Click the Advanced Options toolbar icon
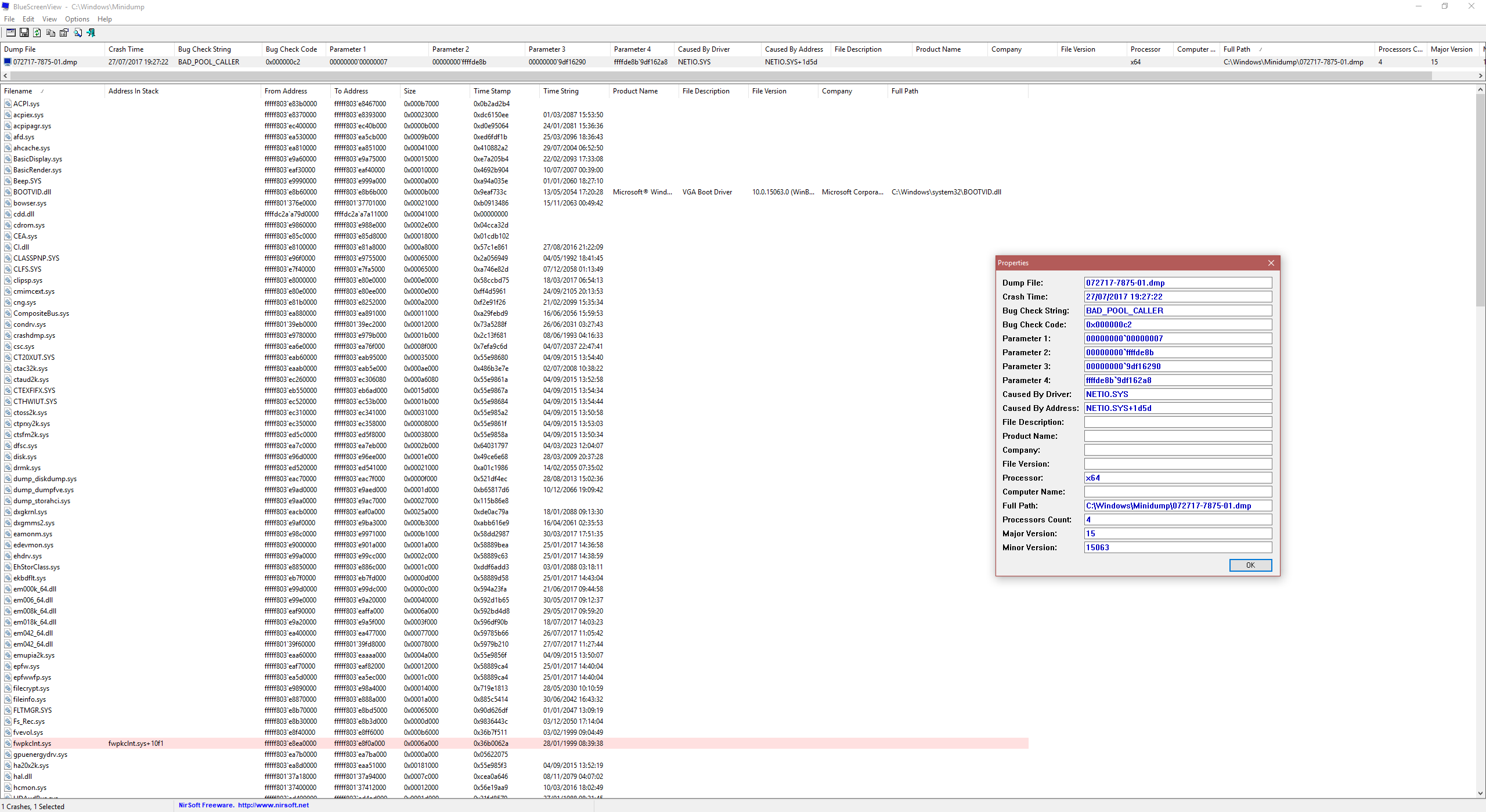The image size is (1486, 812). pyautogui.click(x=11, y=33)
